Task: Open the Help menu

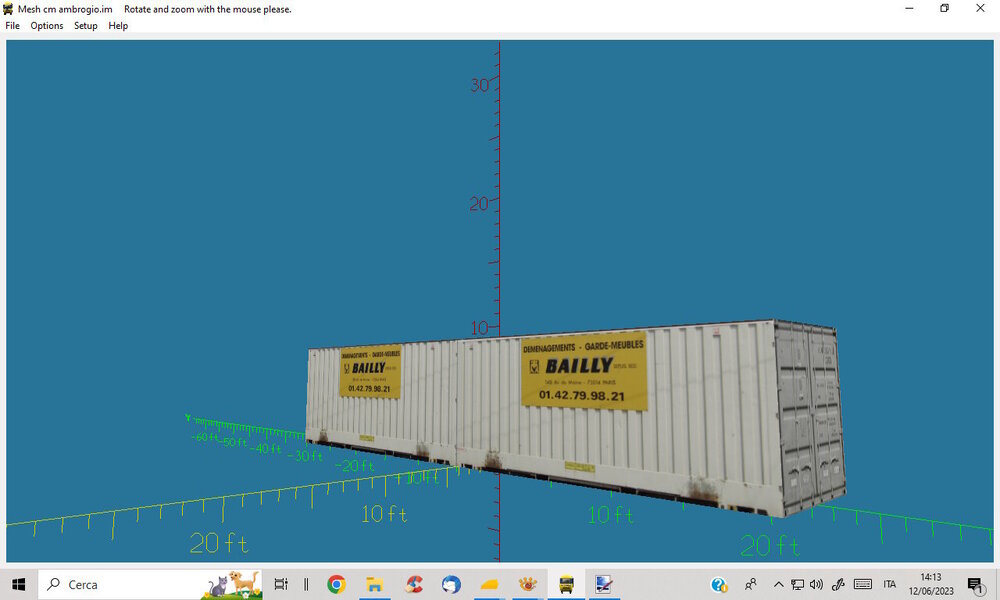Action: click(x=118, y=26)
